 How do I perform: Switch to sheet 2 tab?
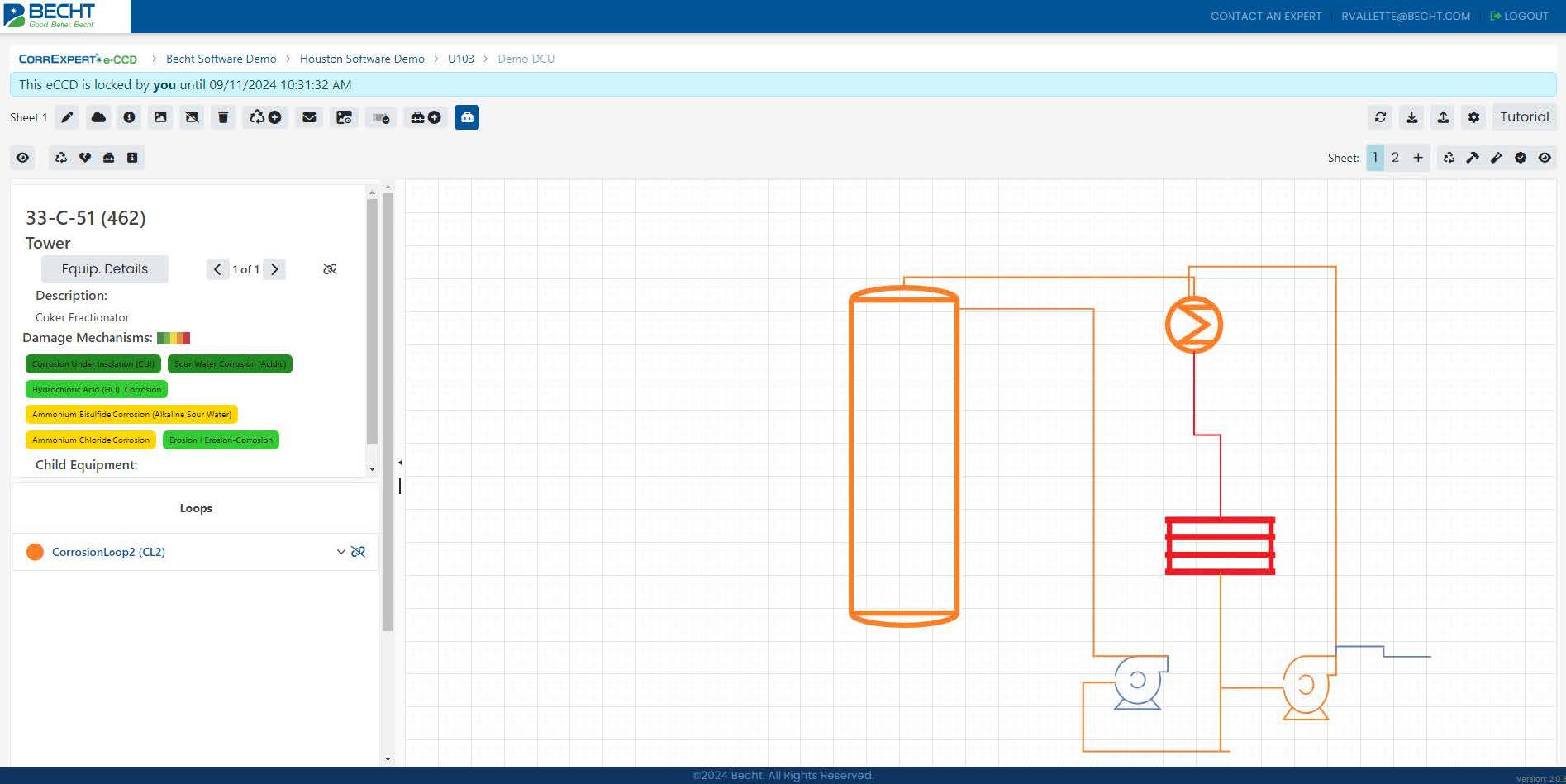tap(1395, 158)
